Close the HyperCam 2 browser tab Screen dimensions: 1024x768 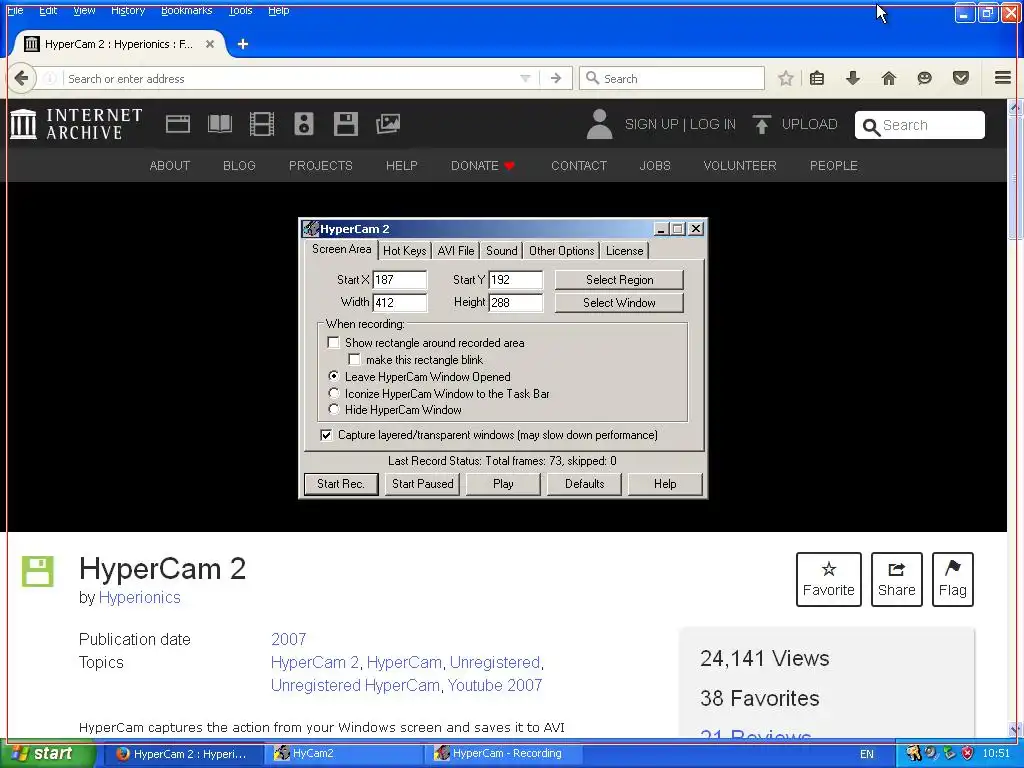pyautogui.click(x=210, y=44)
